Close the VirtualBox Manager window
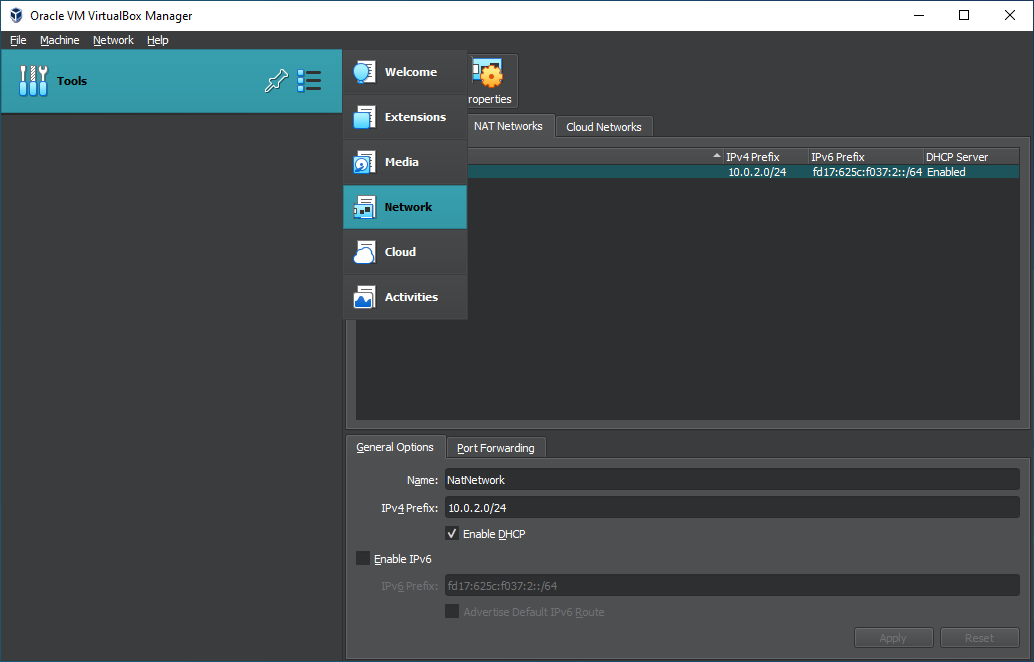1034x662 pixels. [x=1010, y=15]
